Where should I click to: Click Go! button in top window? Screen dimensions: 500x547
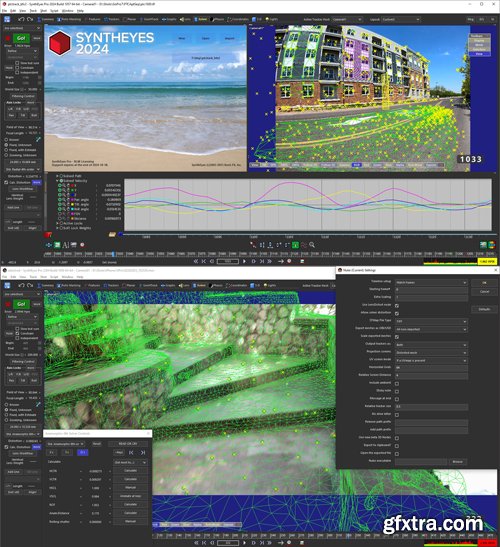pyautogui.click(x=21, y=38)
